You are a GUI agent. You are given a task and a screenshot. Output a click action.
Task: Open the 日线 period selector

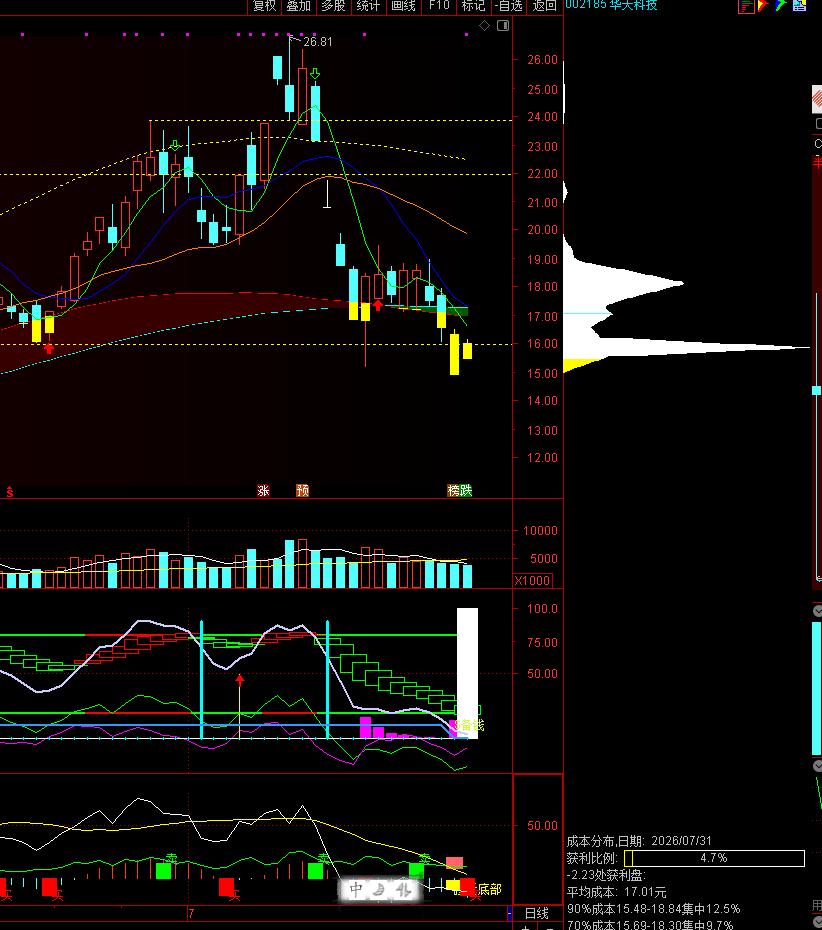click(537, 913)
